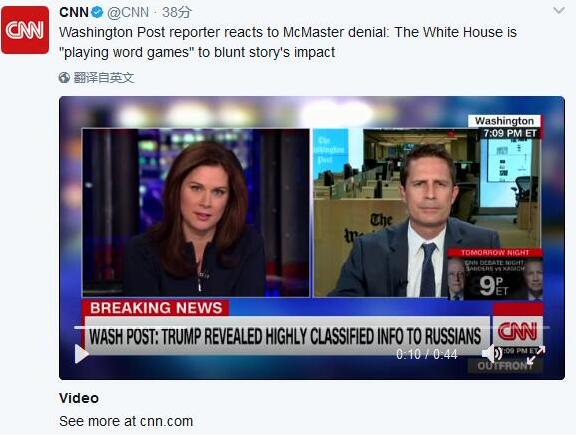Viewport: 578px width, 436px height.
Task: Click the red CNN profile avatar
Action: [25, 30]
